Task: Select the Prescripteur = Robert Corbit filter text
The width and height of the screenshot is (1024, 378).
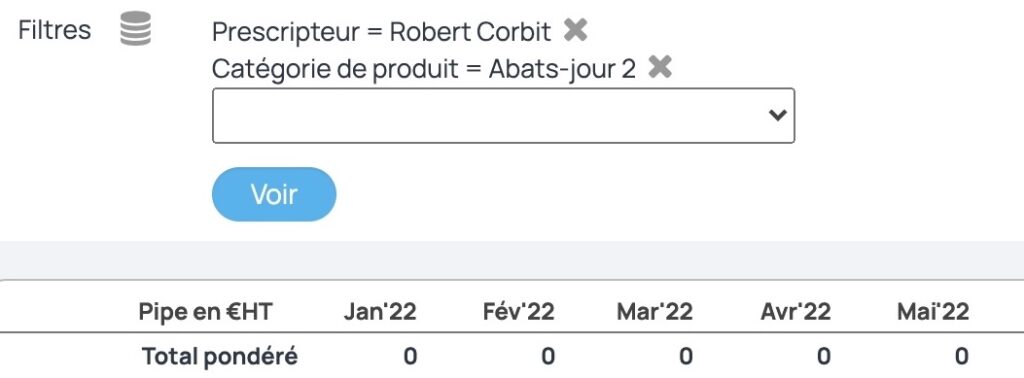Action: point(382,31)
